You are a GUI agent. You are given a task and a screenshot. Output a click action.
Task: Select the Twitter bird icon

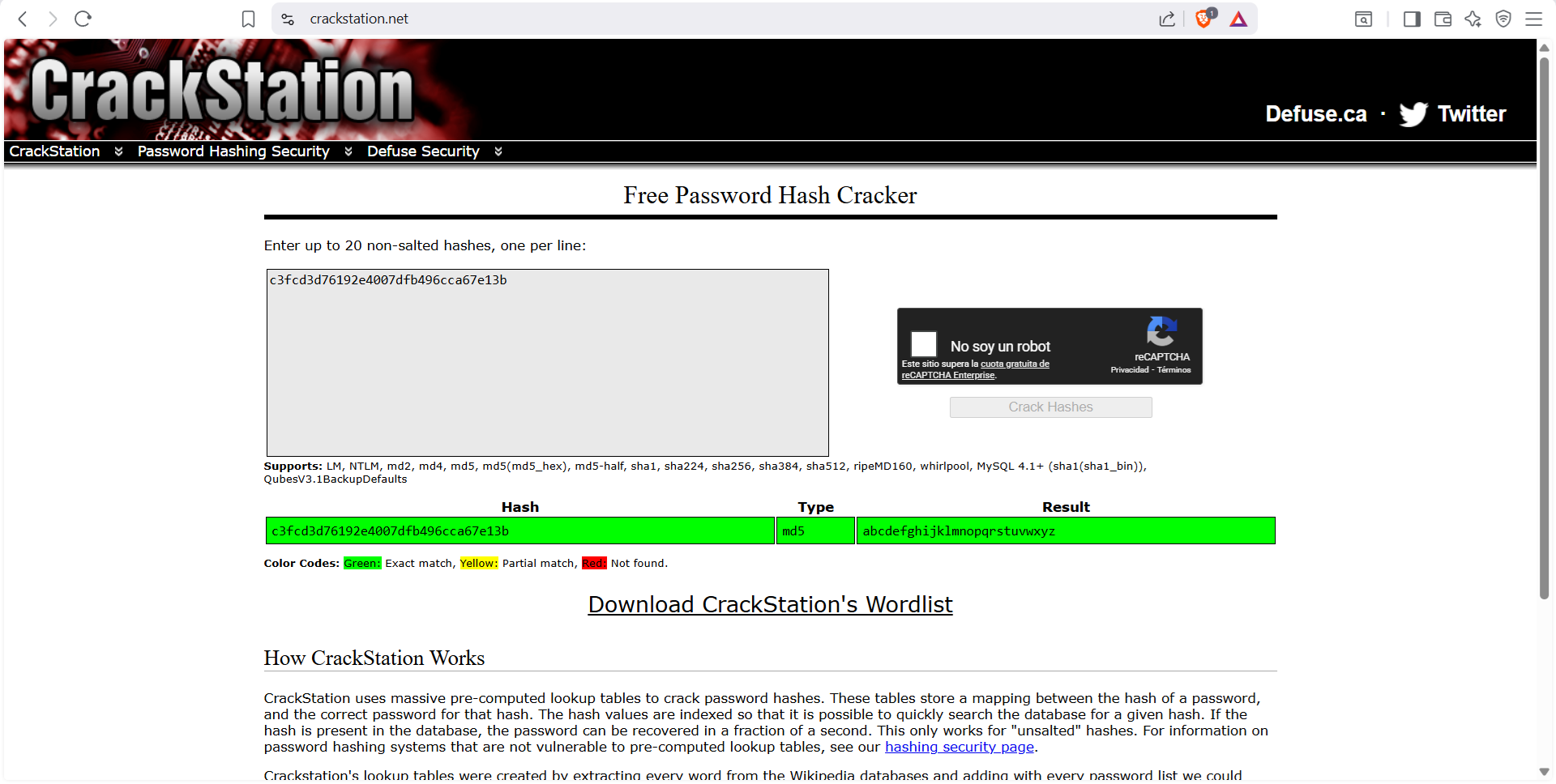pyautogui.click(x=1413, y=114)
